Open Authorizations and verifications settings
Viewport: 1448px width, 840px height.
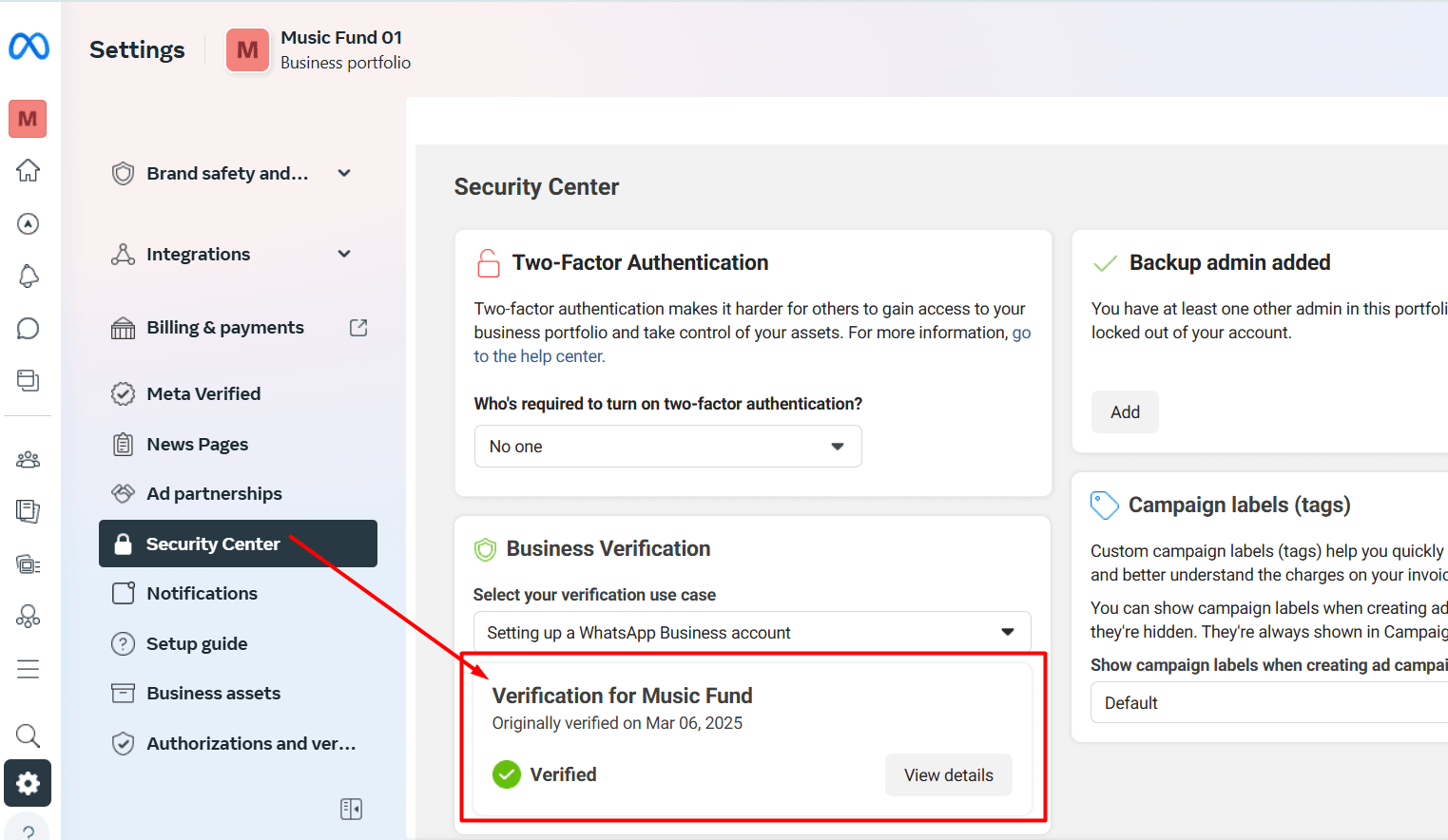[x=238, y=744]
